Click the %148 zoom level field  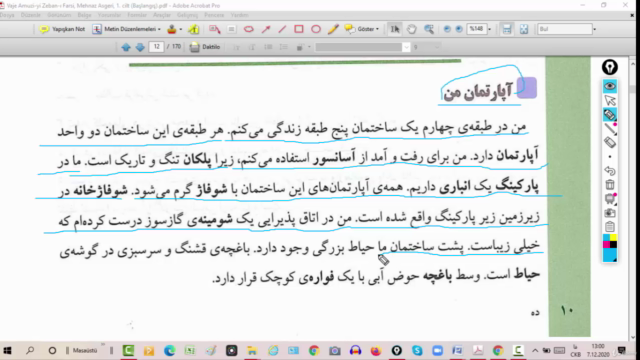coord(477,29)
